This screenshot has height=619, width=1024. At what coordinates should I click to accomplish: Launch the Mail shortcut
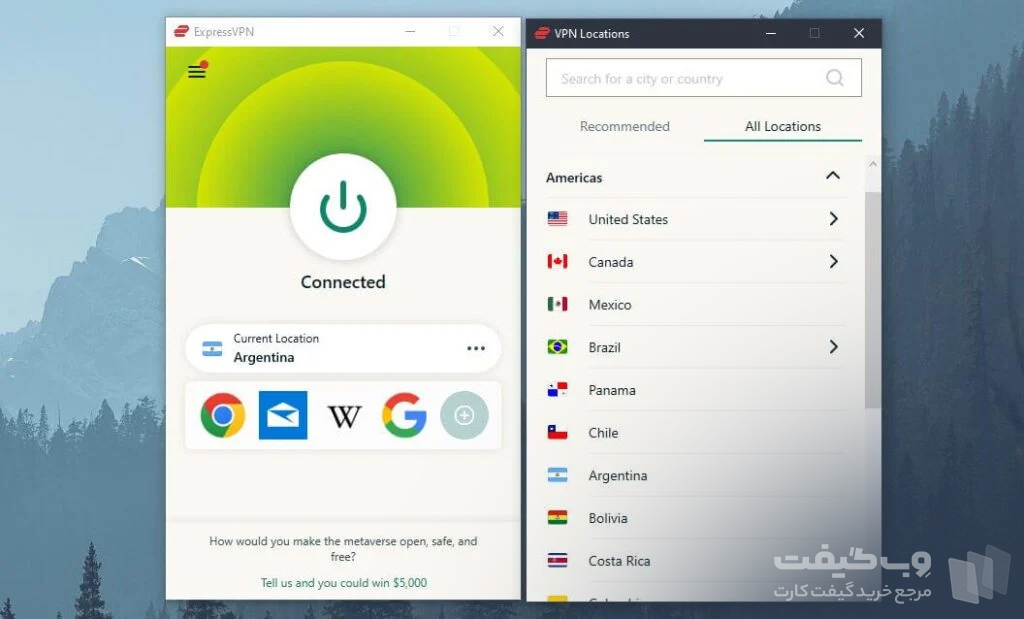[283, 415]
